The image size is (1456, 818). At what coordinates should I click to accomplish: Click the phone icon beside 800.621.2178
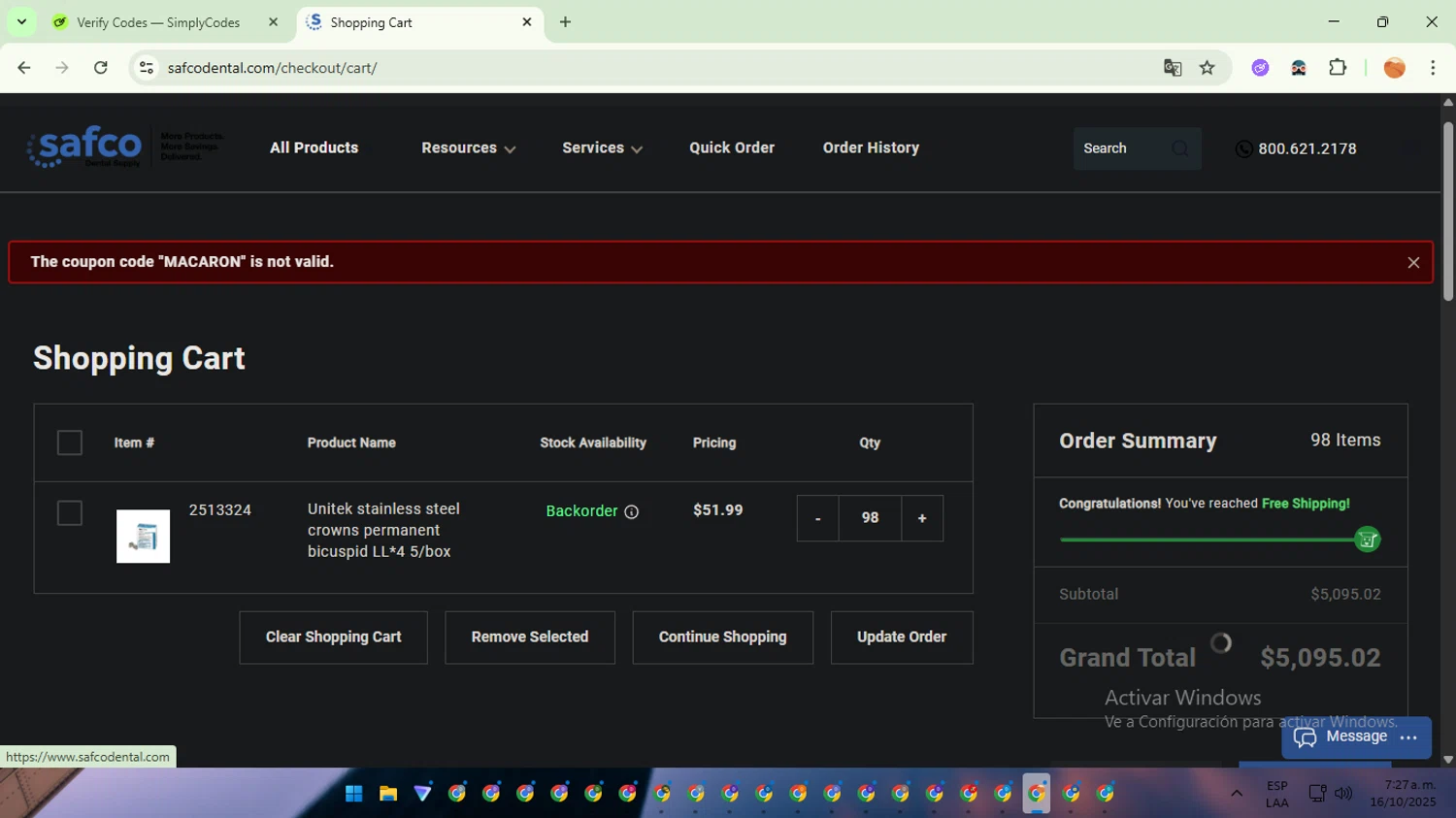[1243, 148]
